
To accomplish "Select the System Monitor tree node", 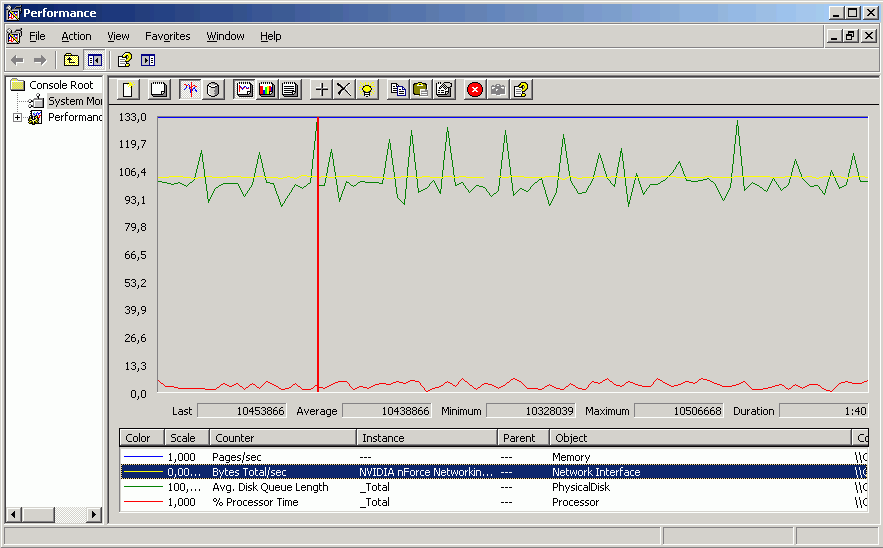I will [x=74, y=101].
